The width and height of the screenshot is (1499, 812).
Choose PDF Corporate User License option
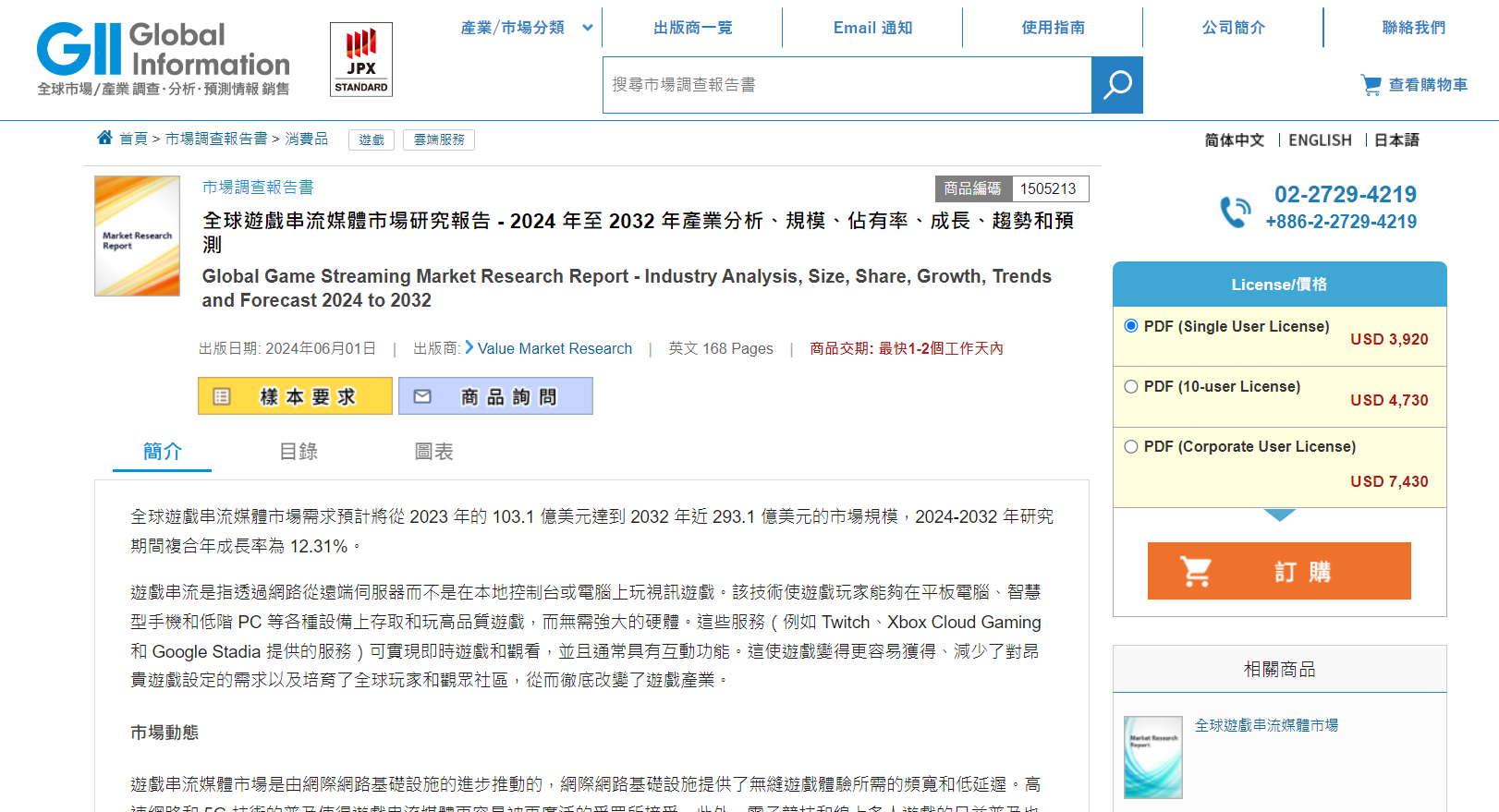(x=1131, y=446)
